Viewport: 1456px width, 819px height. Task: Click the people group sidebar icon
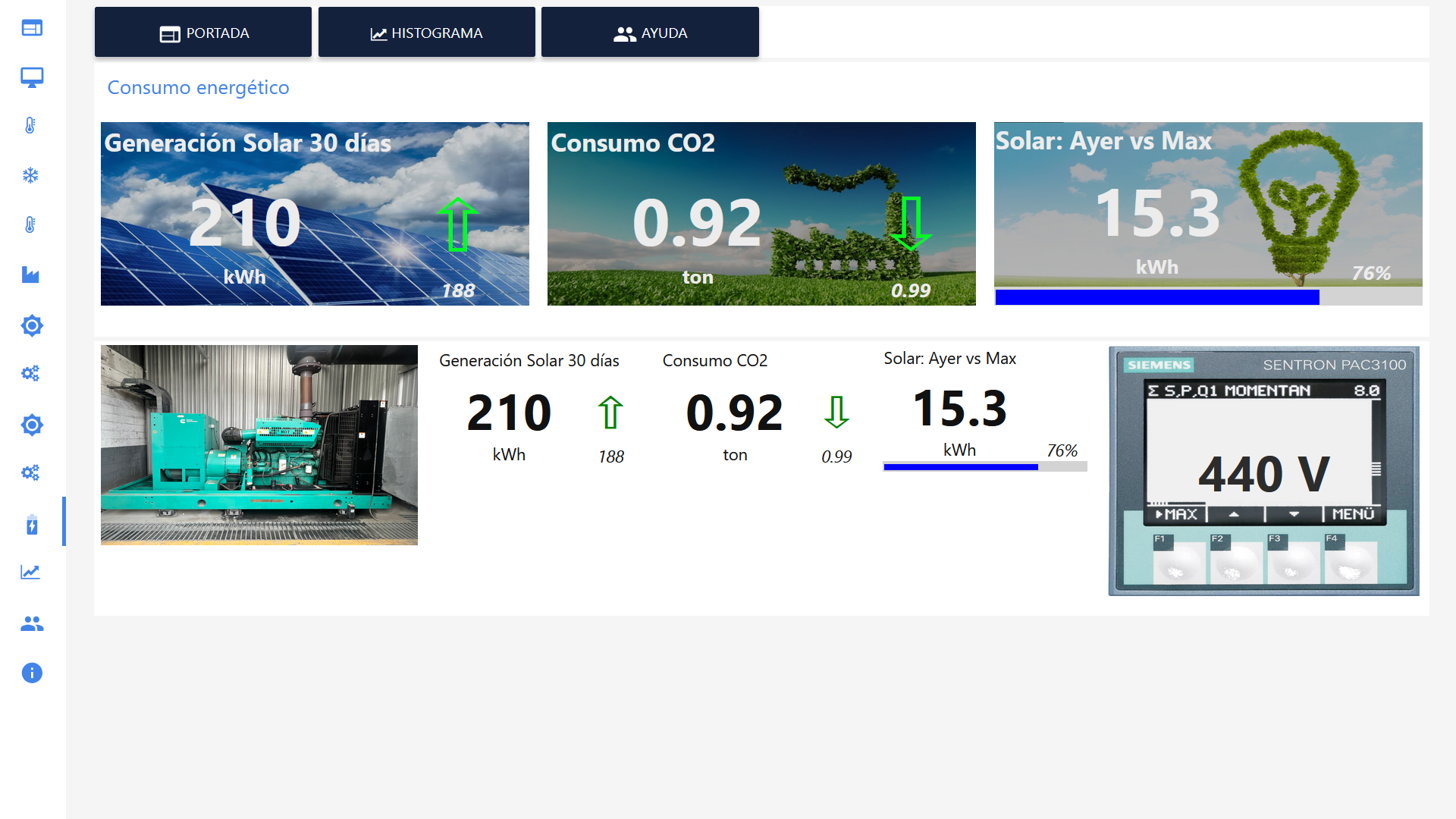pos(32,623)
